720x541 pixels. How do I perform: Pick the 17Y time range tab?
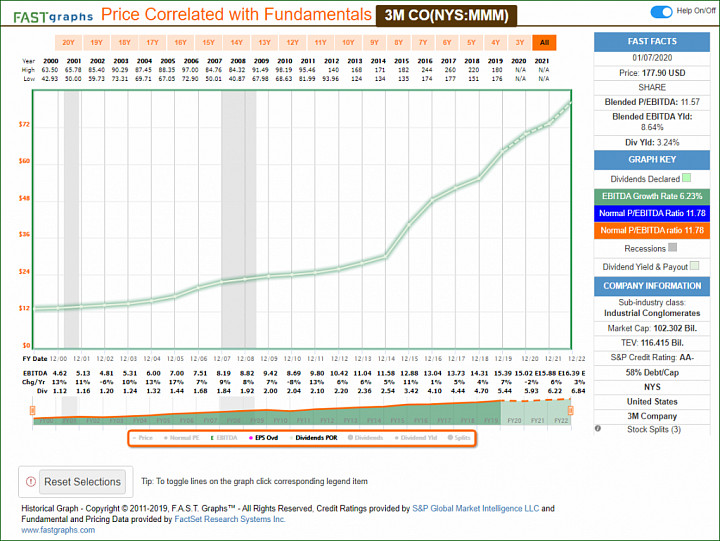pos(152,43)
